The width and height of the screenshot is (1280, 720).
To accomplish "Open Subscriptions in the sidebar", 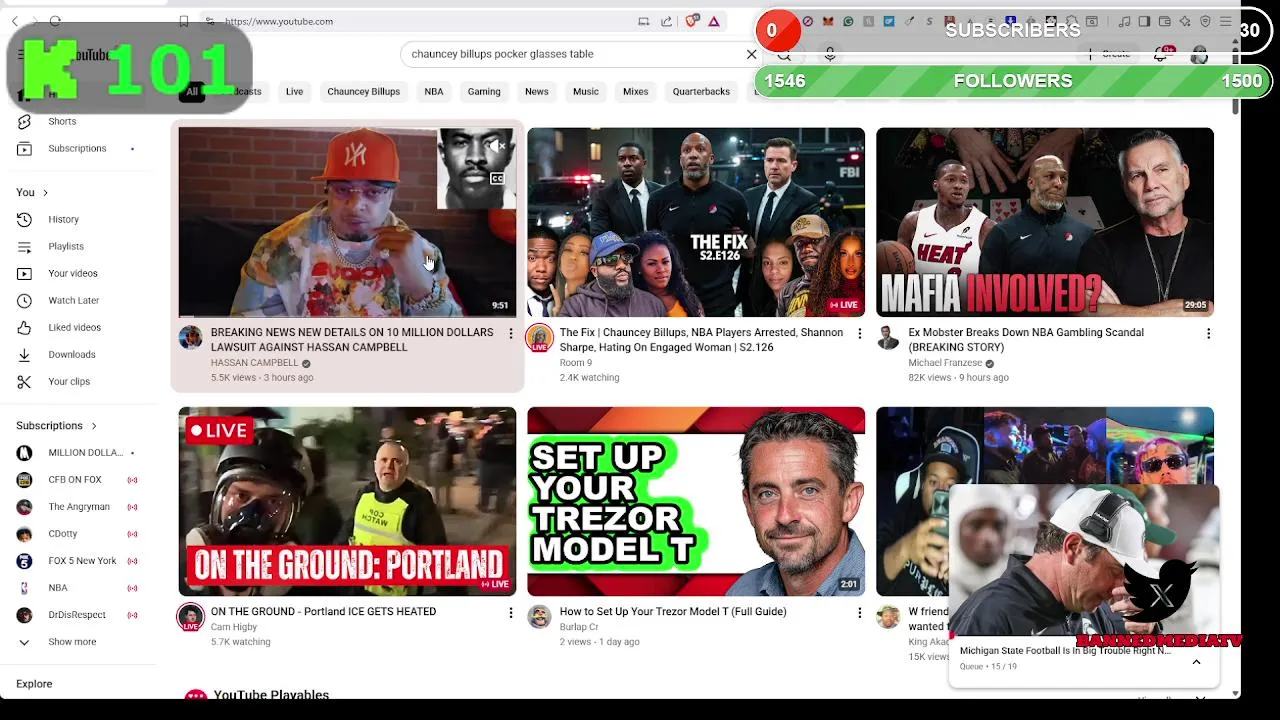I will pos(77,148).
